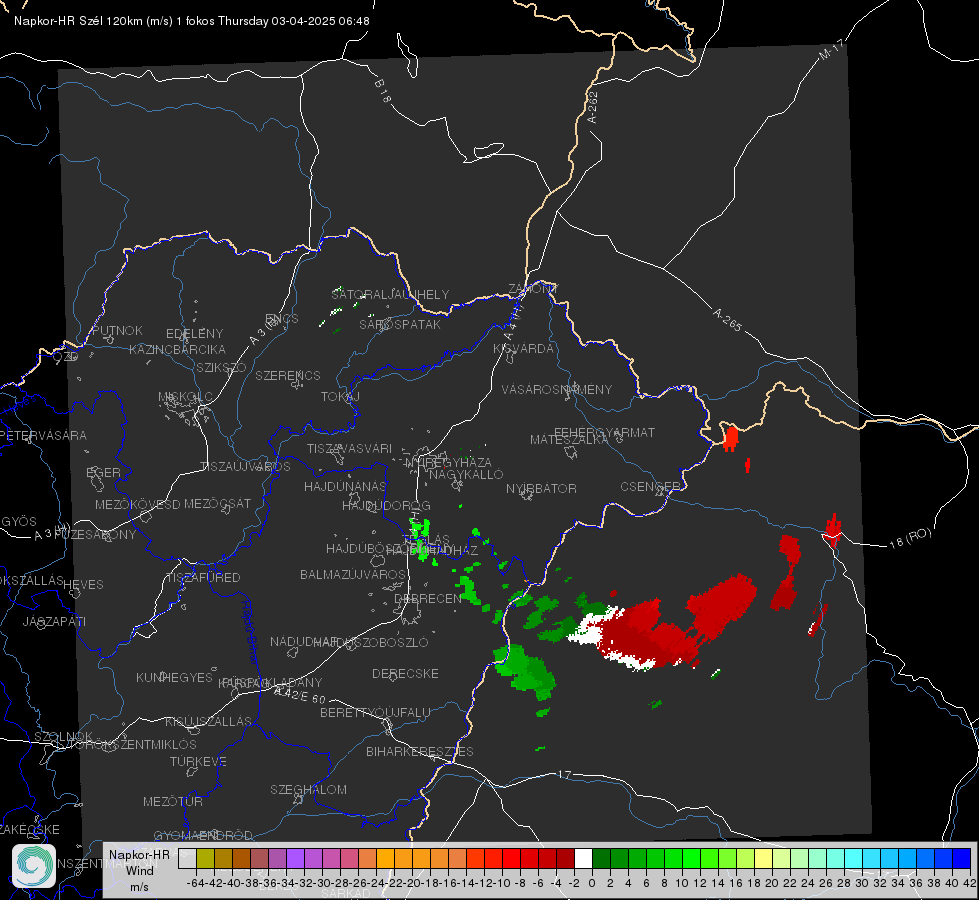This screenshot has width=979, height=900.
Task: Click the olive swatch above label -64
Action: click(205, 858)
